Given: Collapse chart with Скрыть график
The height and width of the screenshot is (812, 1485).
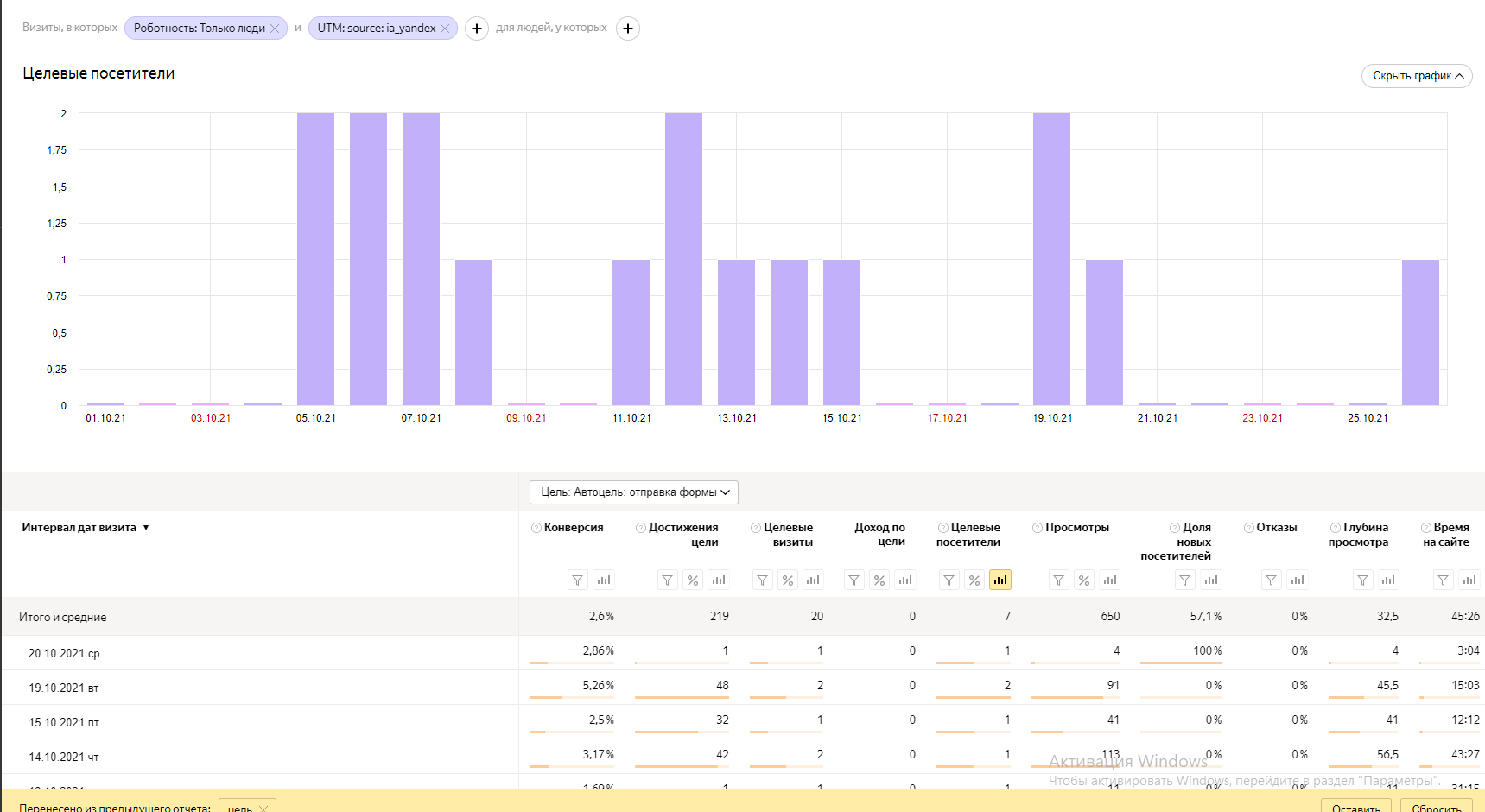Looking at the screenshot, I should [1417, 76].
